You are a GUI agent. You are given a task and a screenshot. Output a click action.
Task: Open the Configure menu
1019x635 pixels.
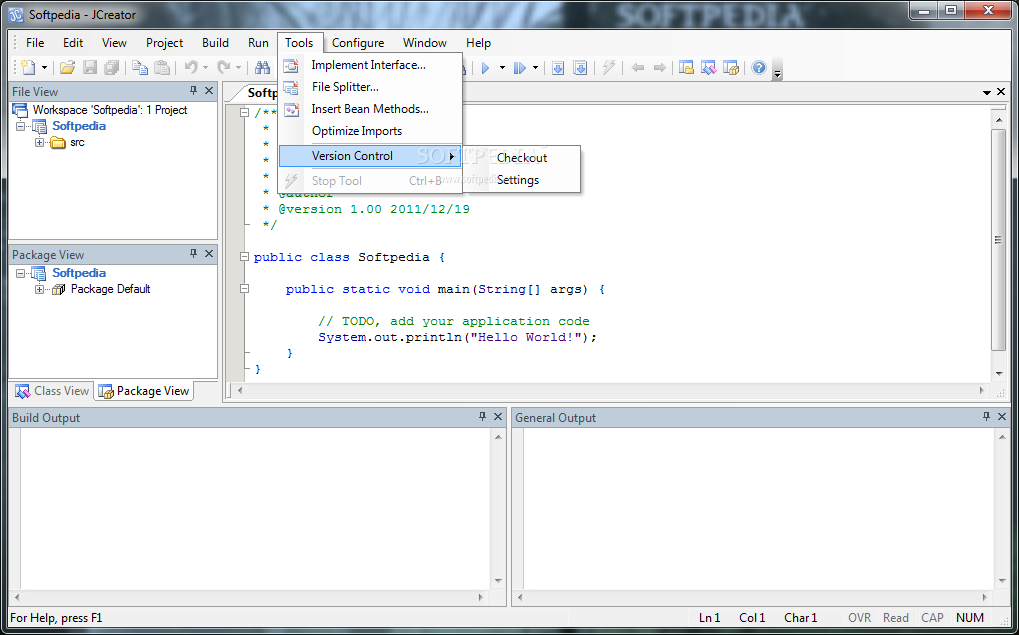point(358,43)
